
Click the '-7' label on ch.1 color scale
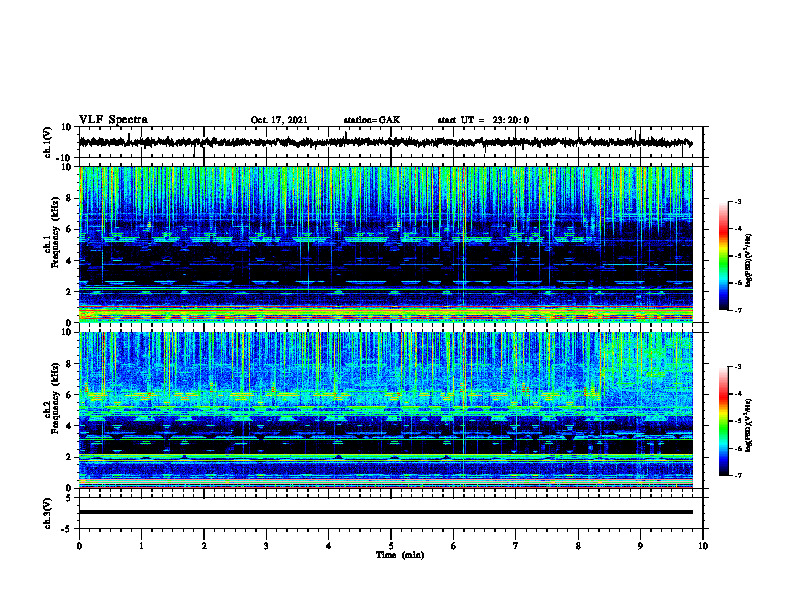click(x=738, y=310)
